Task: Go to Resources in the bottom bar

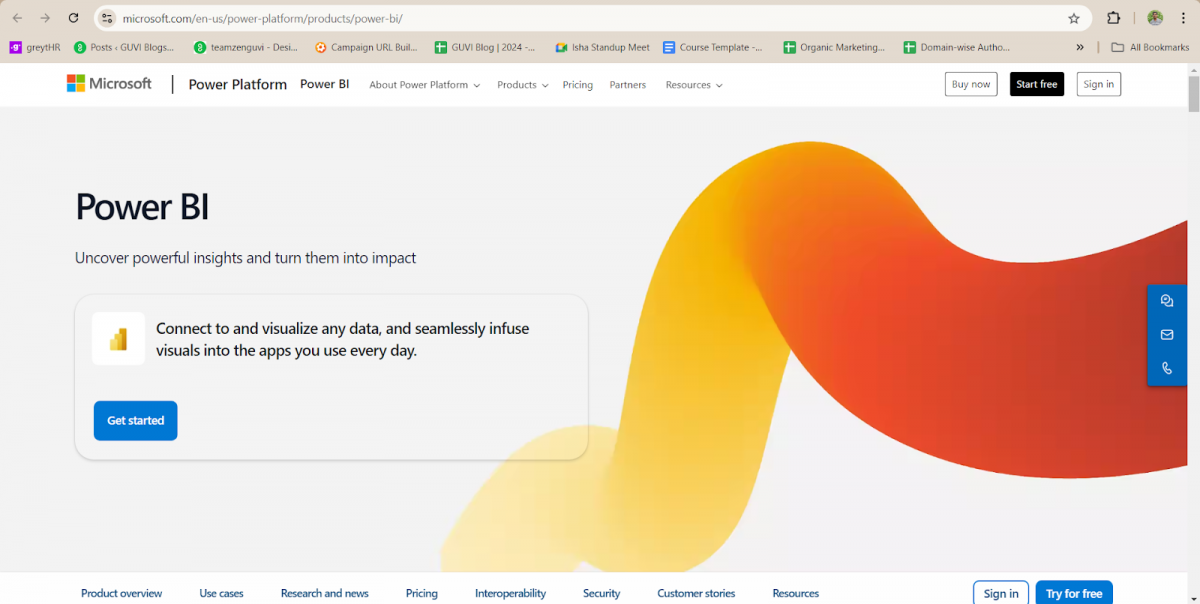Action: 796,593
